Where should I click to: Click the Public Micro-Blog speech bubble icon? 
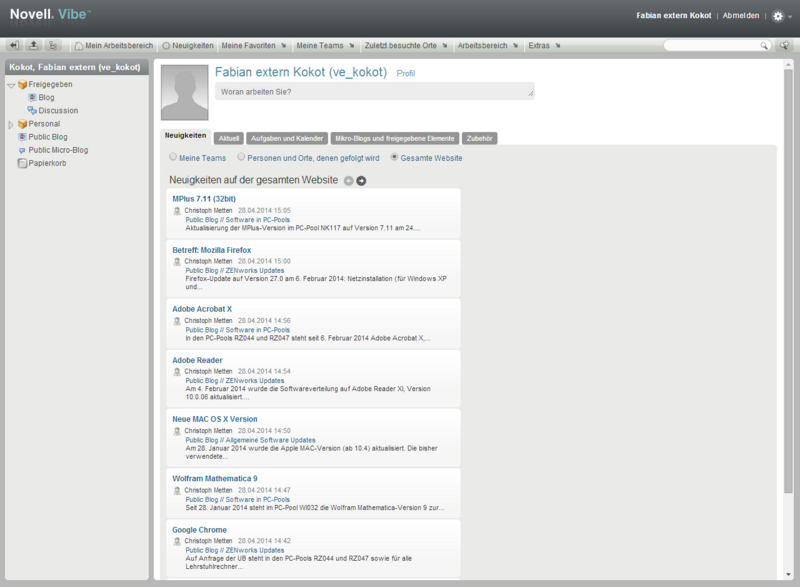22,150
